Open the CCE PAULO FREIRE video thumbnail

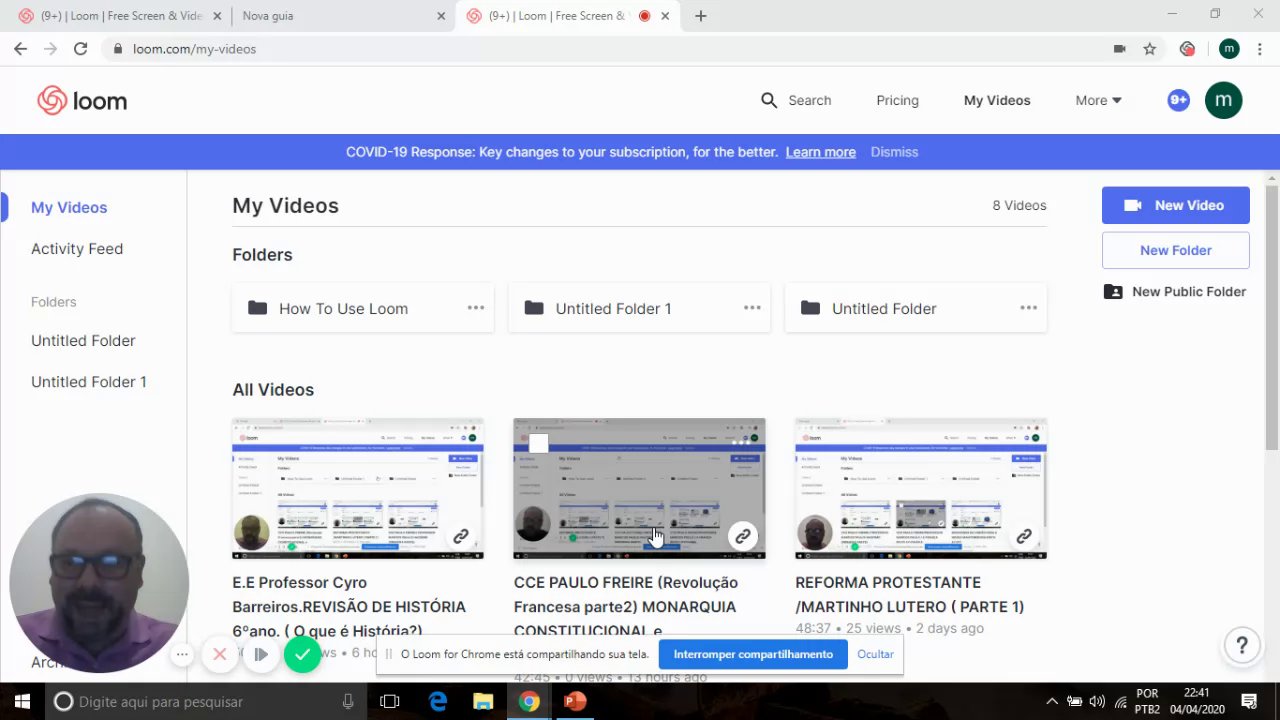[x=639, y=489]
